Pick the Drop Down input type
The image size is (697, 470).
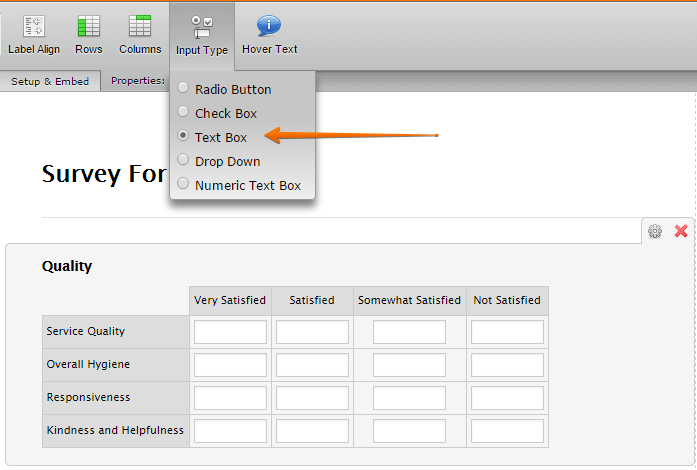(x=183, y=161)
